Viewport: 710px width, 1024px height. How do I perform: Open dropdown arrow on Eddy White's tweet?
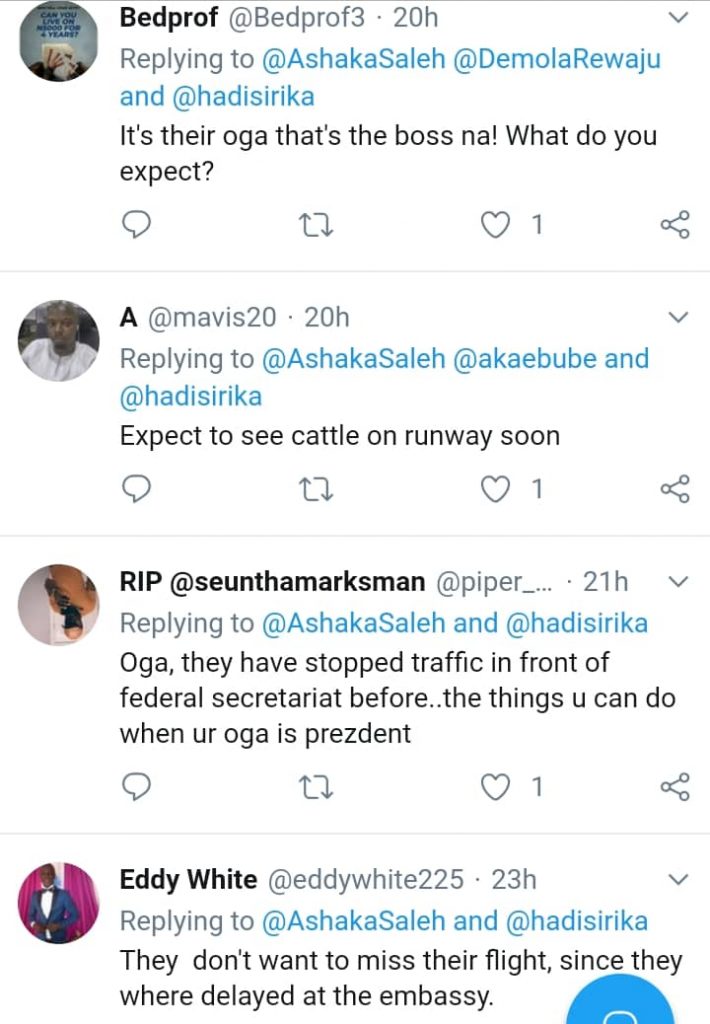click(678, 880)
